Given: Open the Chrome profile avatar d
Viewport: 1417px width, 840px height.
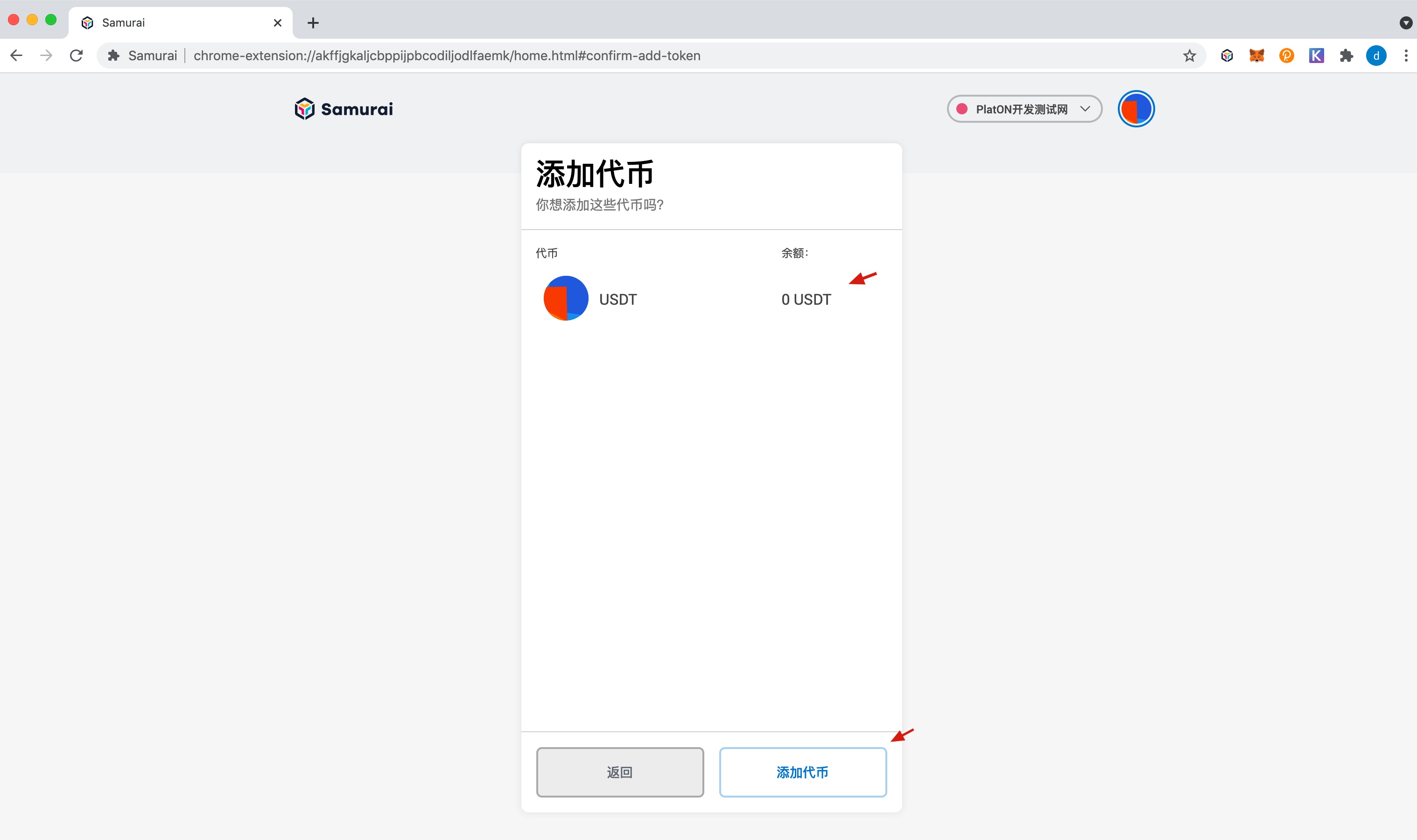Looking at the screenshot, I should (x=1375, y=56).
